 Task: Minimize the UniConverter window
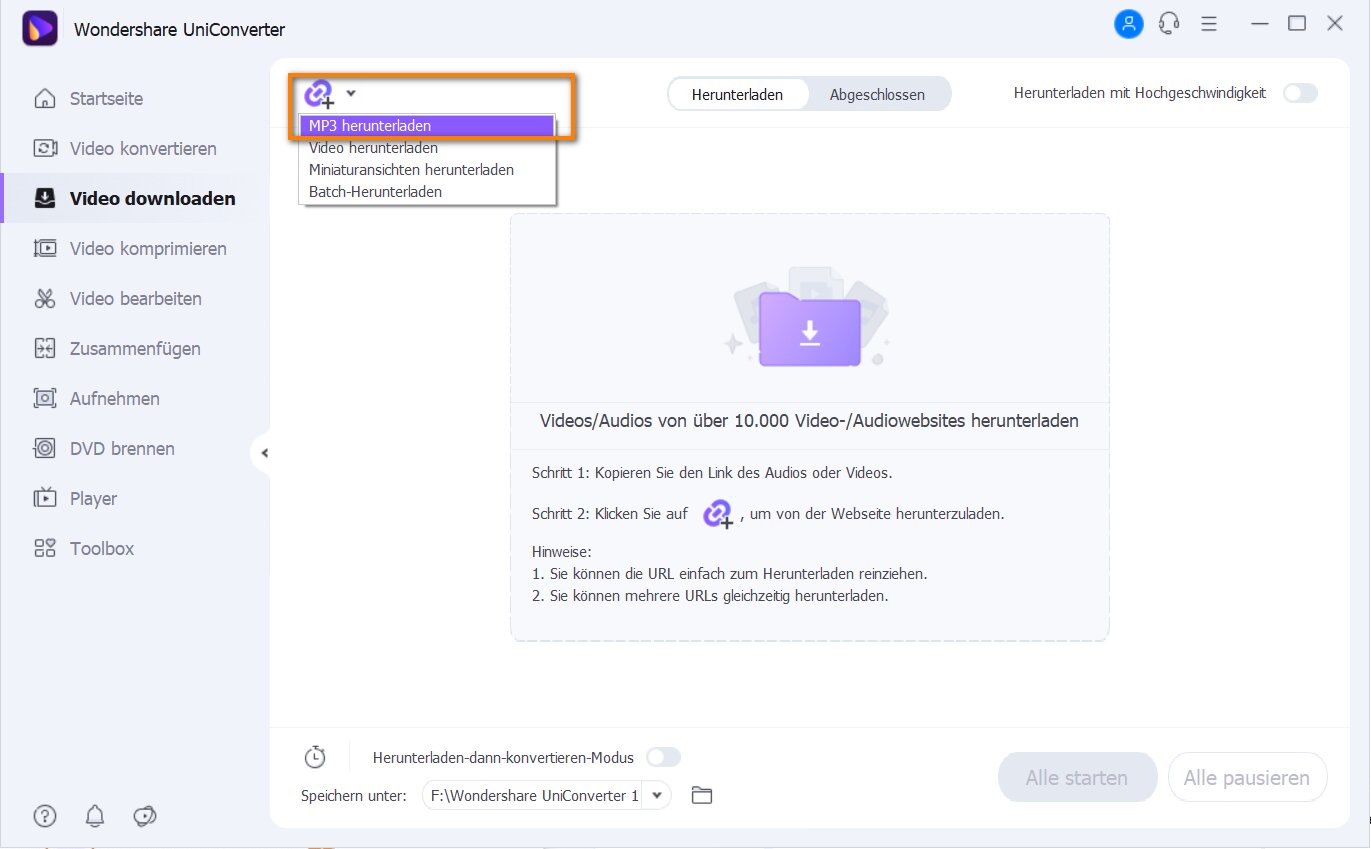pos(1259,24)
